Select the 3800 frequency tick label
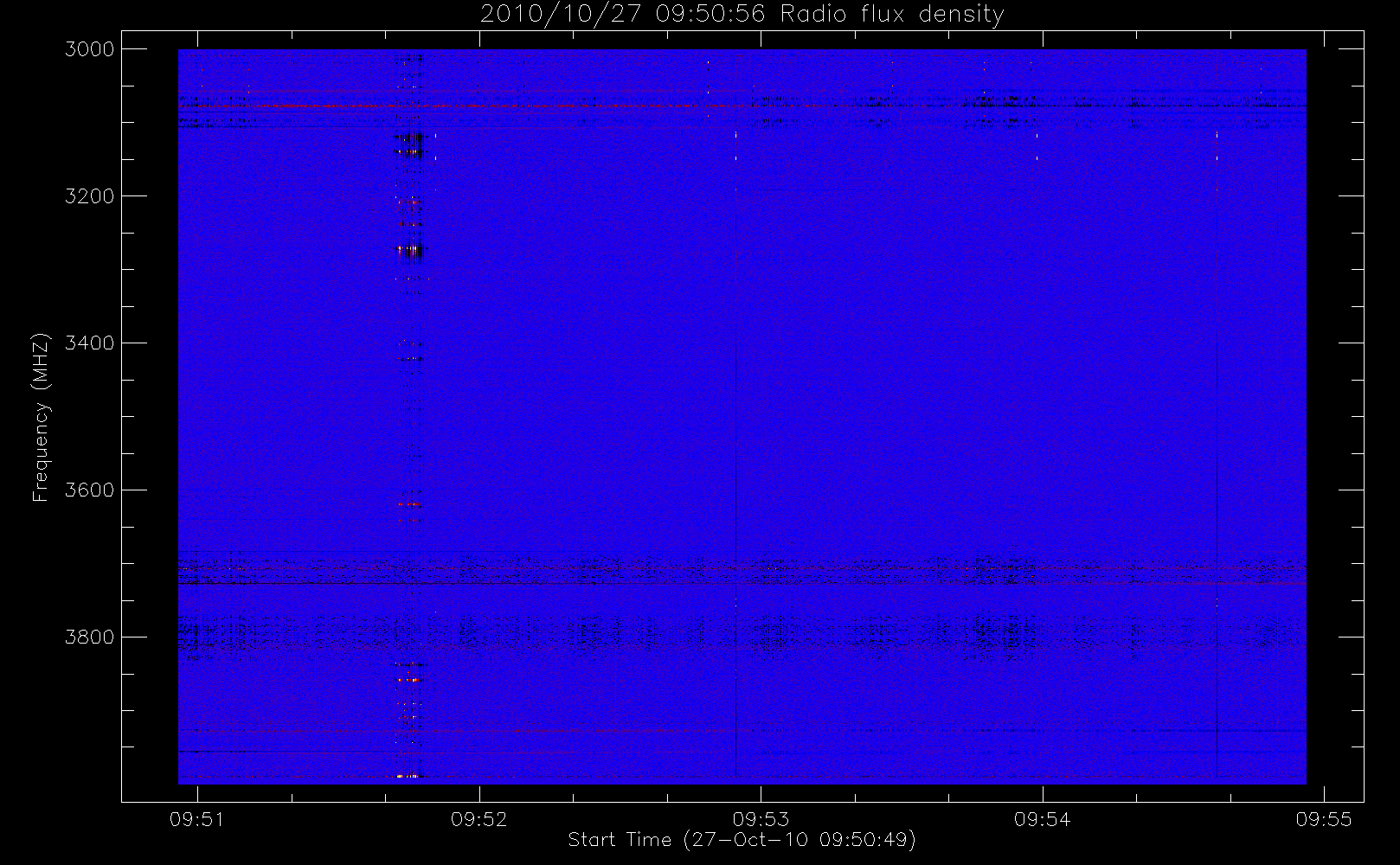This screenshot has width=1400, height=865. point(90,638)
